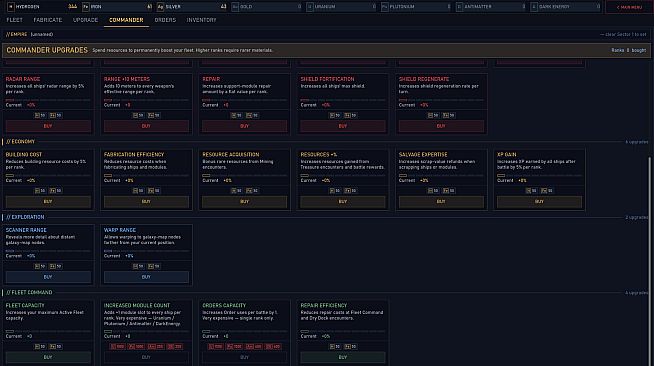
Task: Click the Silver Ag resource icon
Action: (161, 7)
